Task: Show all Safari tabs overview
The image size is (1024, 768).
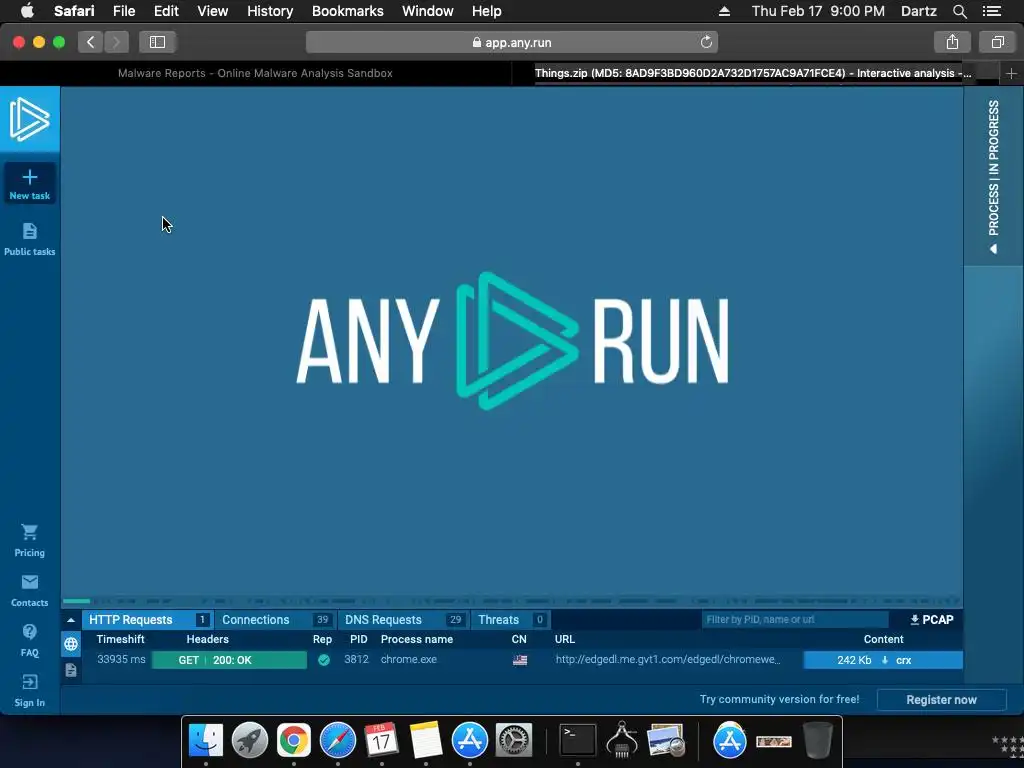Action: (x=997, y=42)
